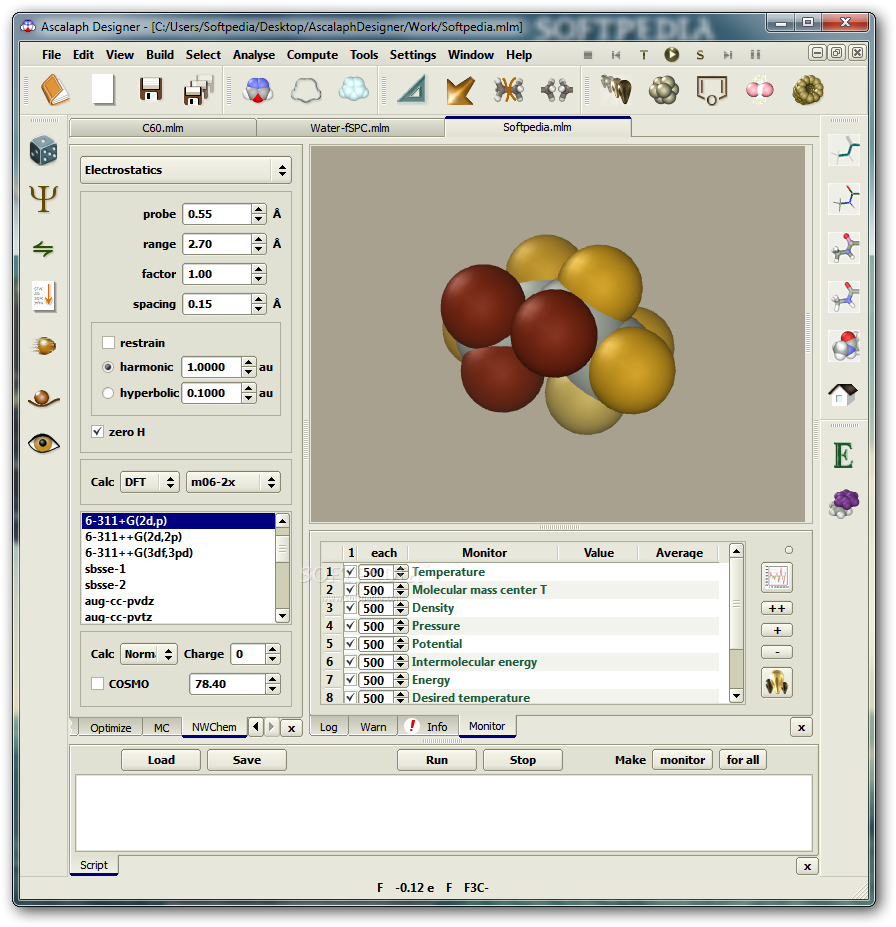Click the monitor button next to Make

[682, 760]
